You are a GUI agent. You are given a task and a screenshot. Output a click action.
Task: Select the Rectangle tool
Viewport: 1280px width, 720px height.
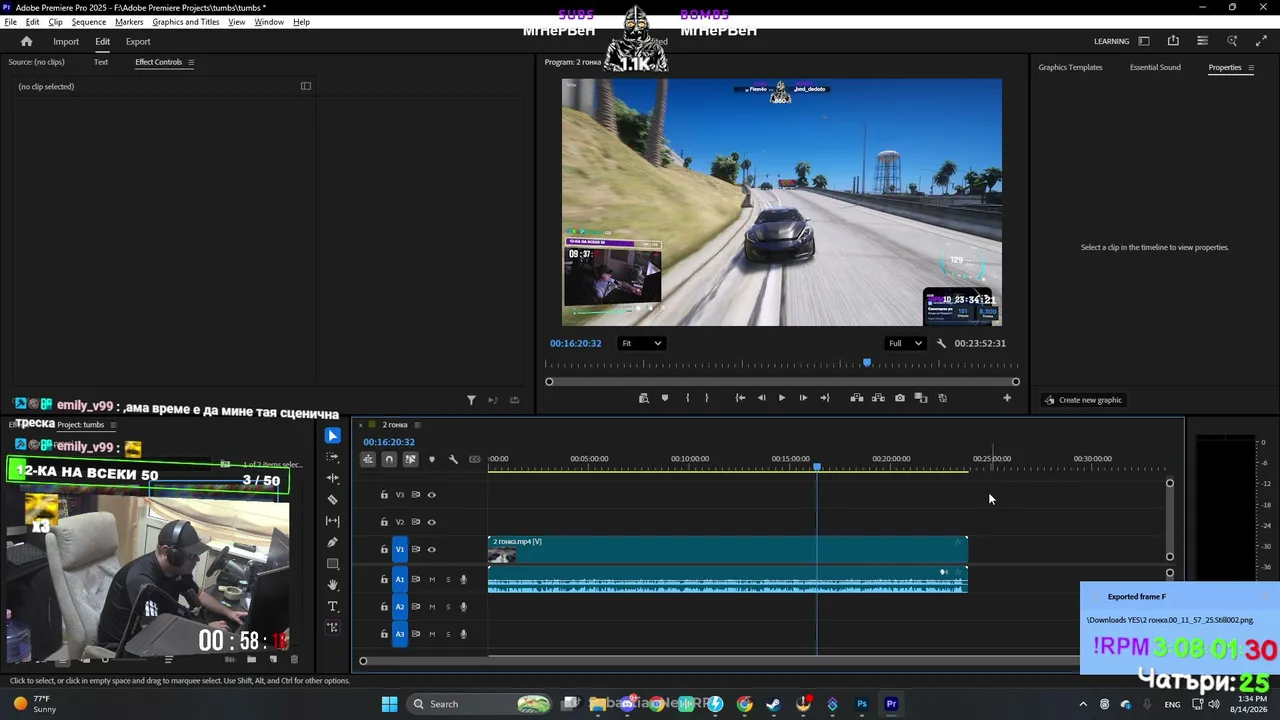(x=333, y=564)
